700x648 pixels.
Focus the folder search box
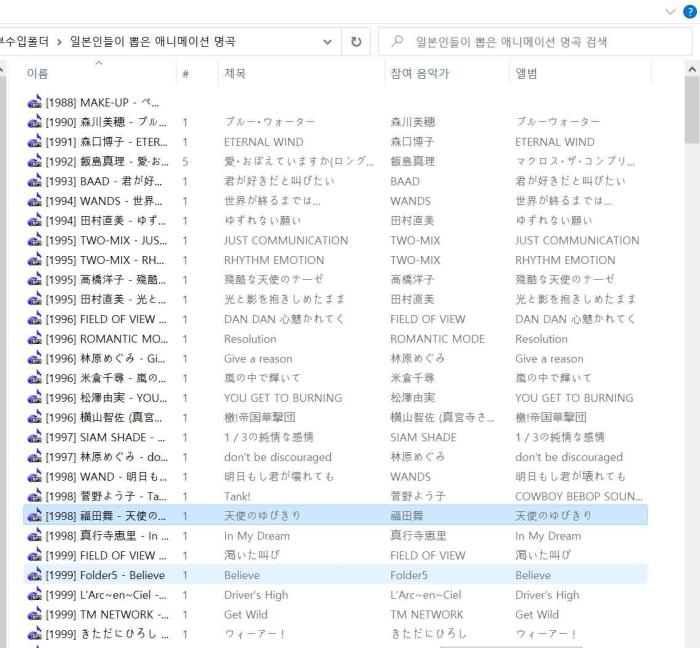tap(535, 42)
